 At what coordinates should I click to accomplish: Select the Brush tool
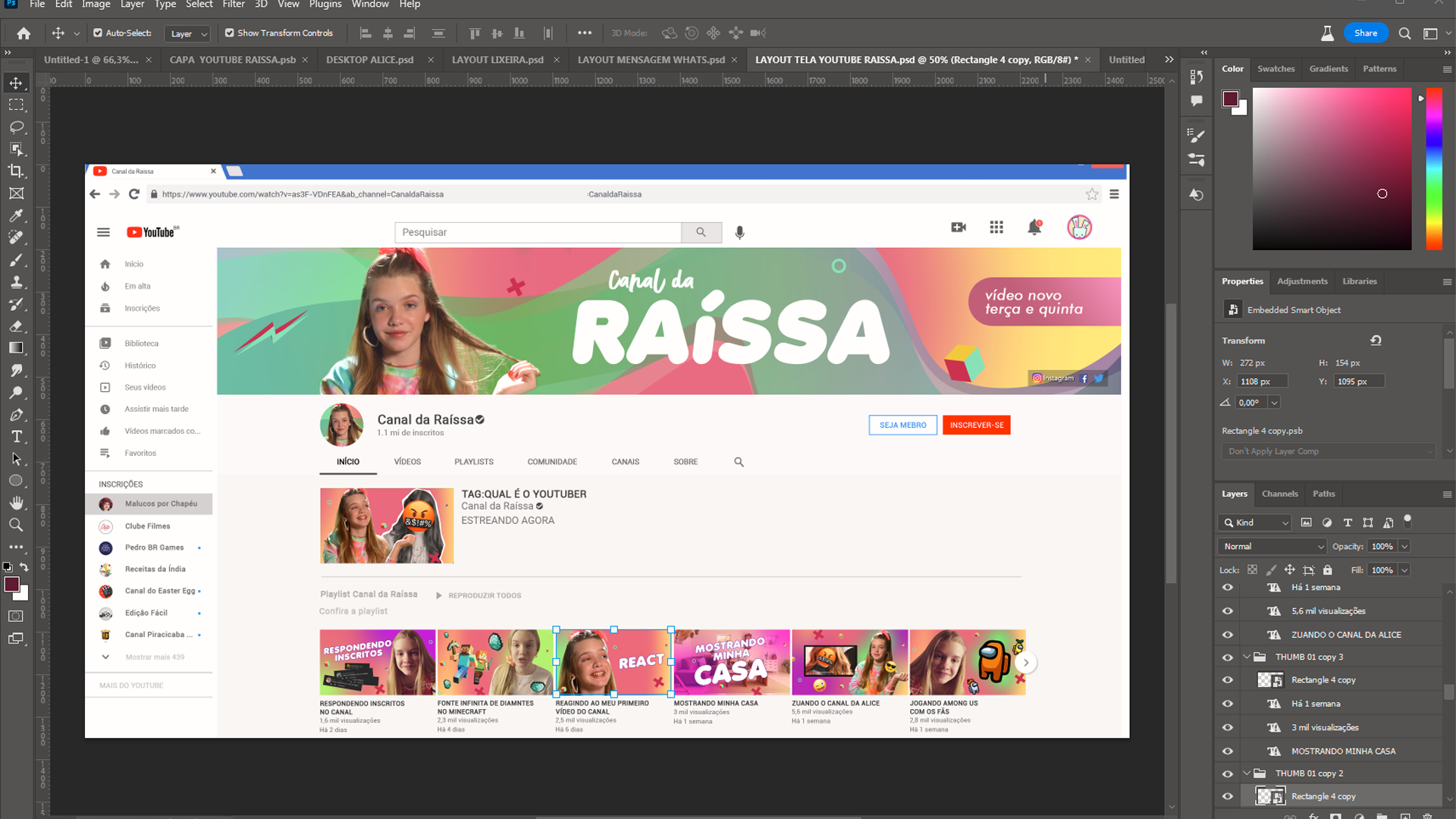16,260
